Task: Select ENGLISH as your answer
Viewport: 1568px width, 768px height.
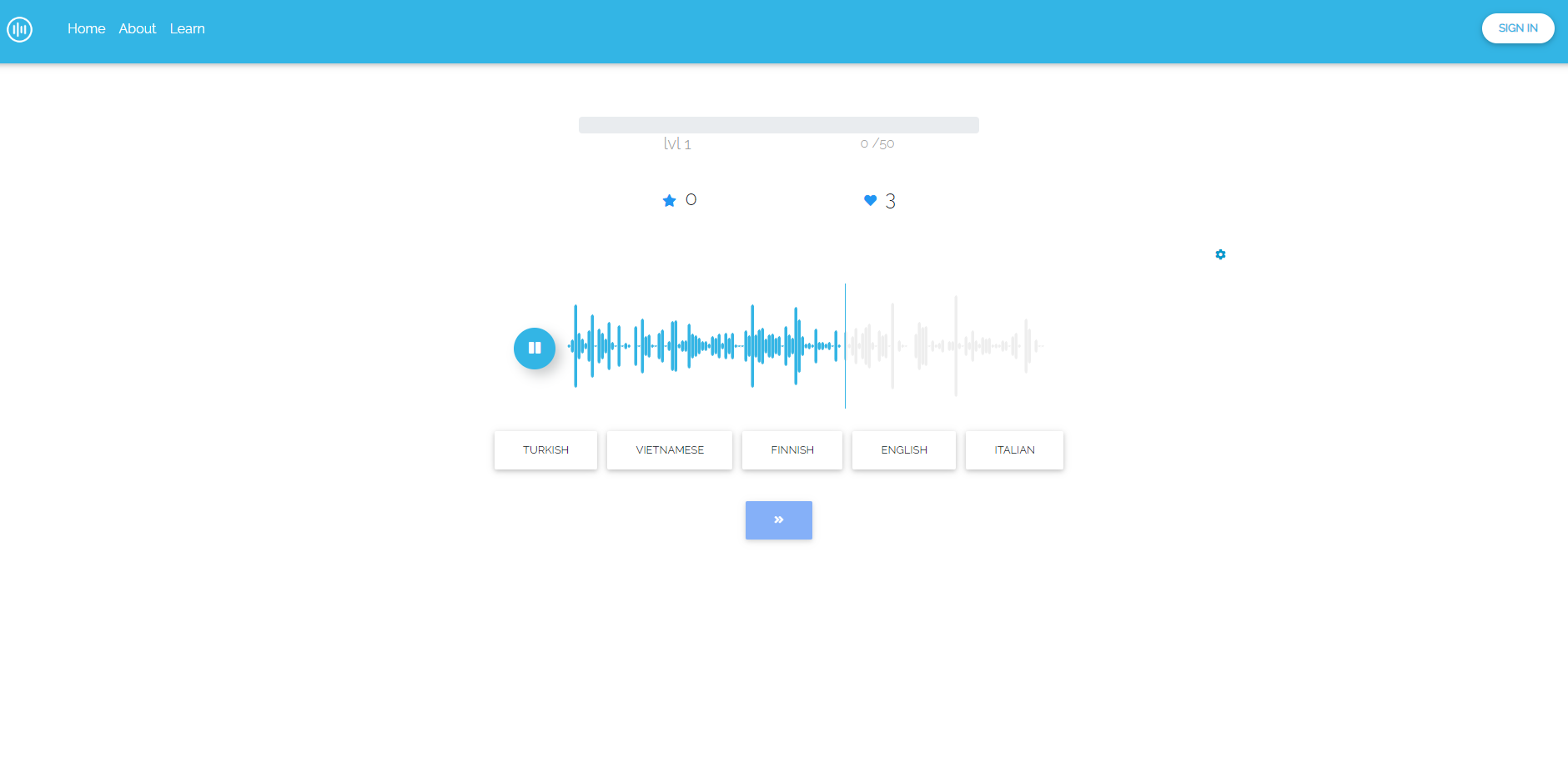Action: 904,449
